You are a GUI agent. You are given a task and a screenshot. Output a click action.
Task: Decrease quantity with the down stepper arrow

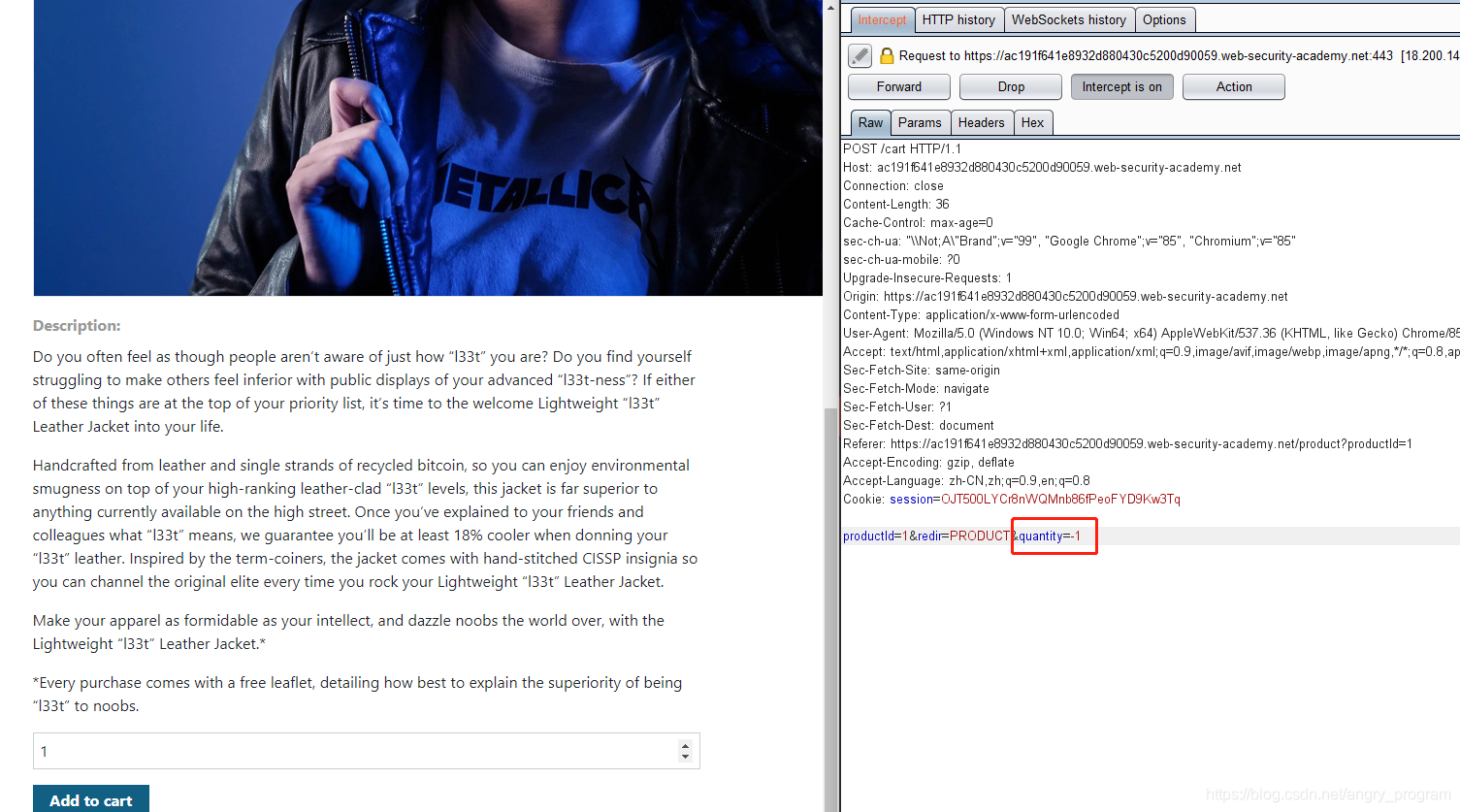685,757
